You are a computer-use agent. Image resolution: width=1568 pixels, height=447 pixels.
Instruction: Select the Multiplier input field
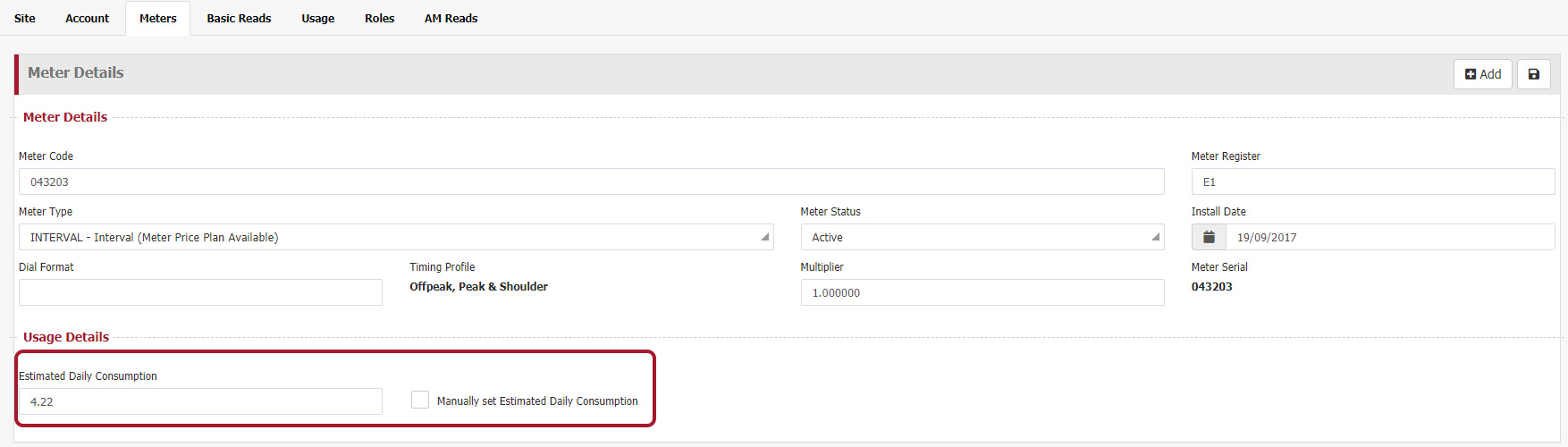tap(982, 292)
